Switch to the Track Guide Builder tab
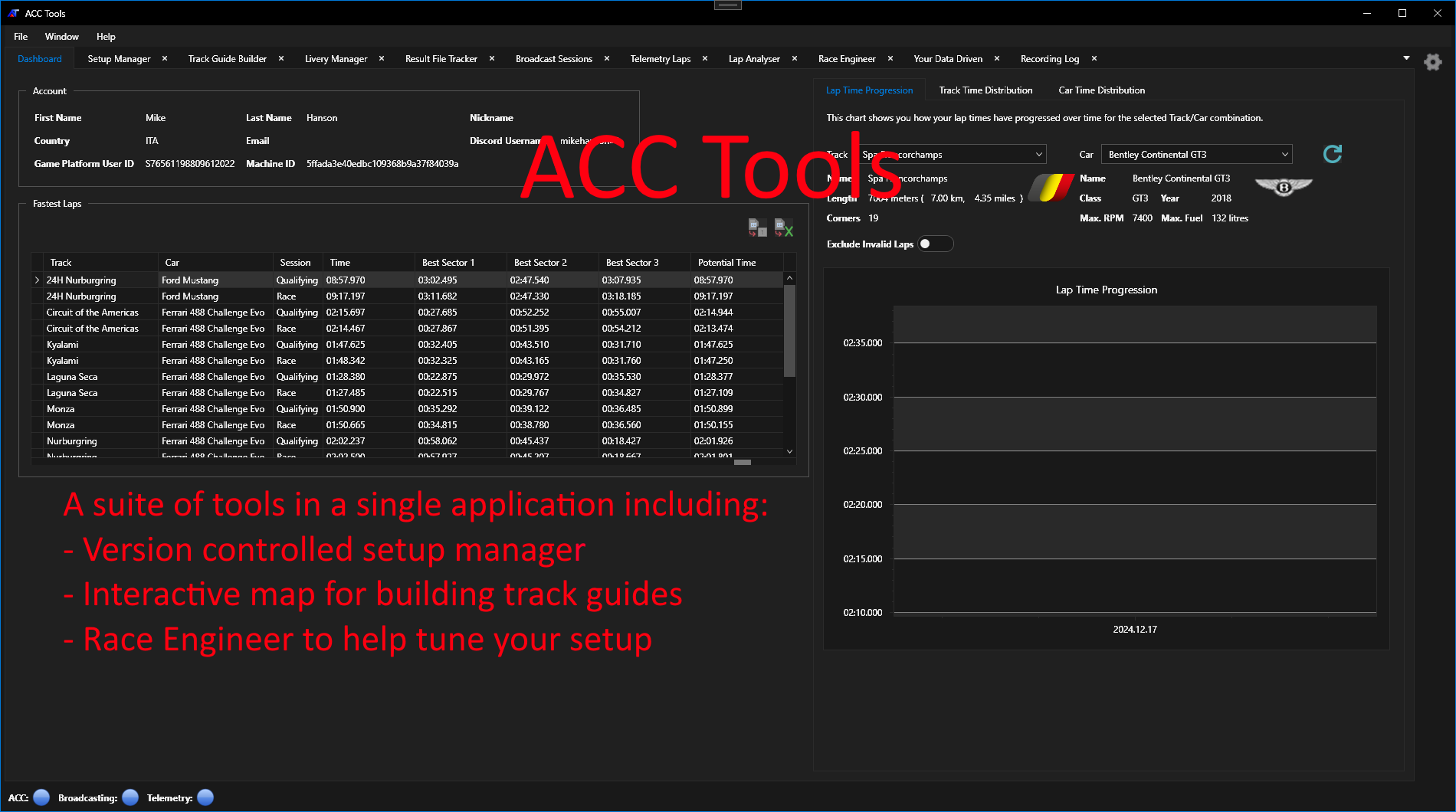This screenshot has height=812, width=1456. click(228, 58)
